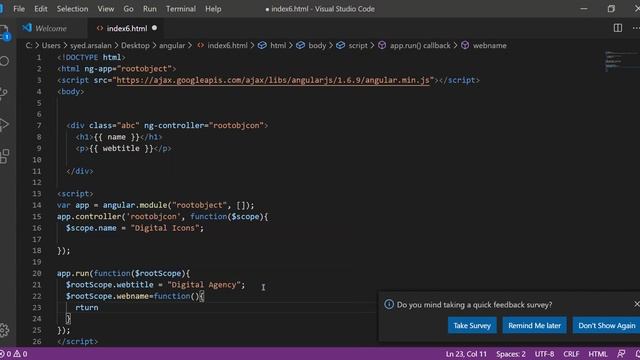Expand the app.run() callback breadcrumb

point(414,45)
